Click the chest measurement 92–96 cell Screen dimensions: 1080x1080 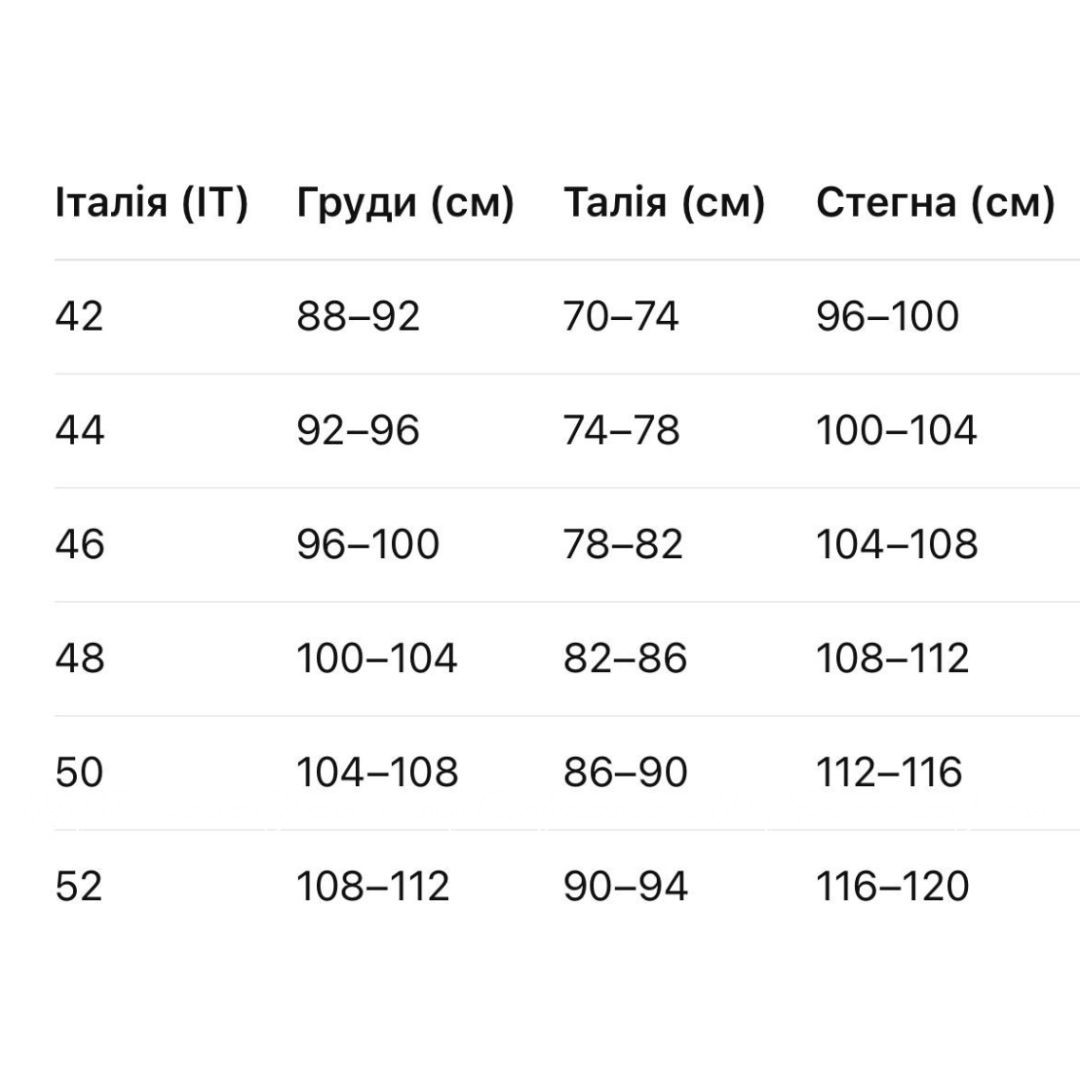tap(358, 431)
